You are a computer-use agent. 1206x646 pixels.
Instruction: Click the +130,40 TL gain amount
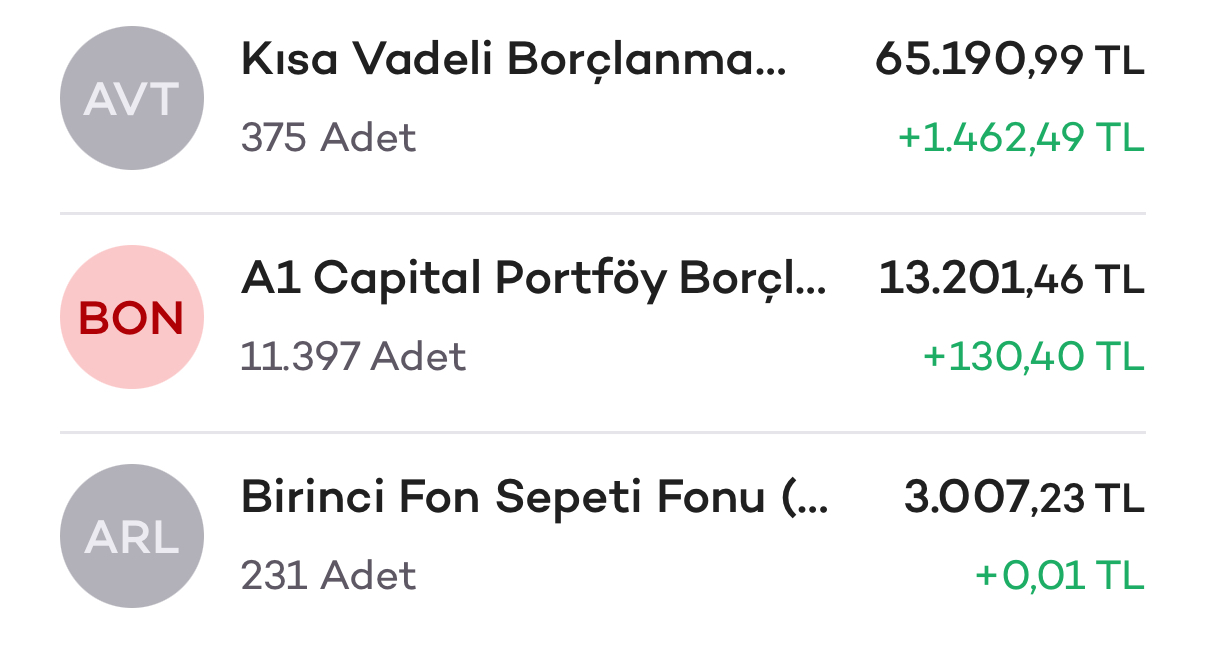pos(1033,357)
